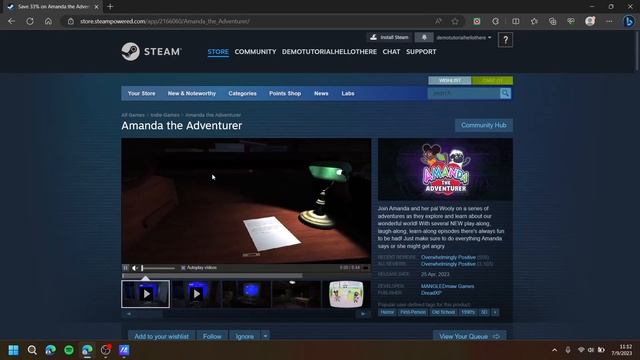The image size is (640, 360).
Task: Open Edge settings and more menu
Action: [x=609, y=21]
